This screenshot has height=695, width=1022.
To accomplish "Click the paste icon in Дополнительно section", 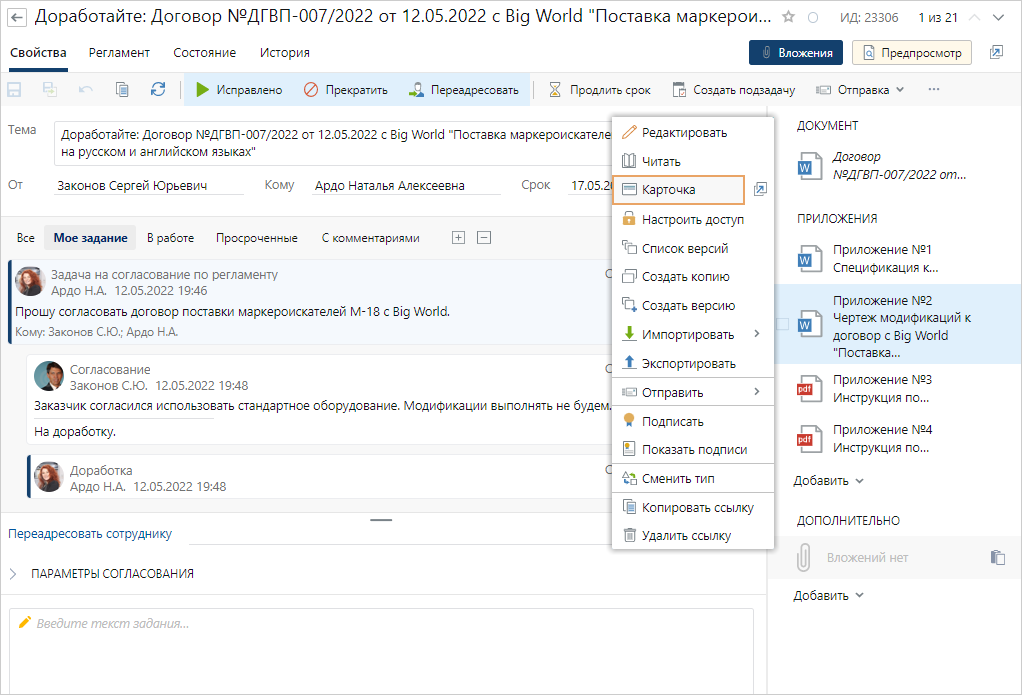I will pyautogui.click(x=997, y=558).
